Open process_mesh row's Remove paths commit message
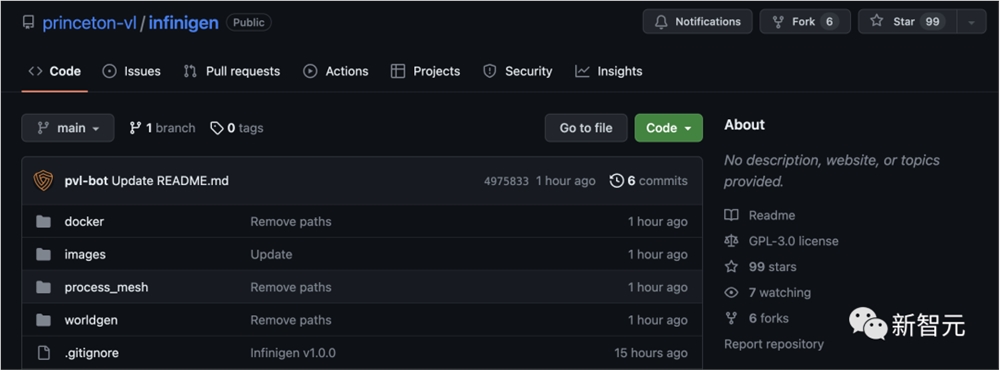Screen dimensions: 1000x370 (x=291, y=288)
